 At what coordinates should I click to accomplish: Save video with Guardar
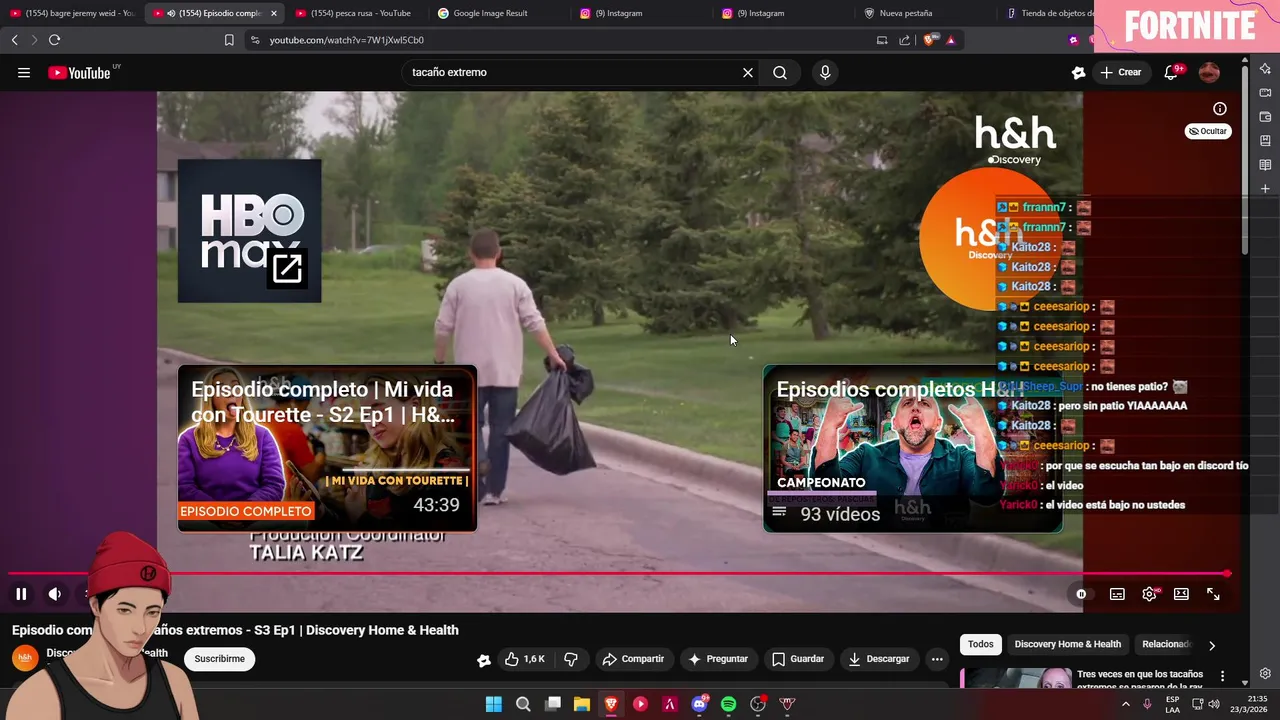[798, 659]
